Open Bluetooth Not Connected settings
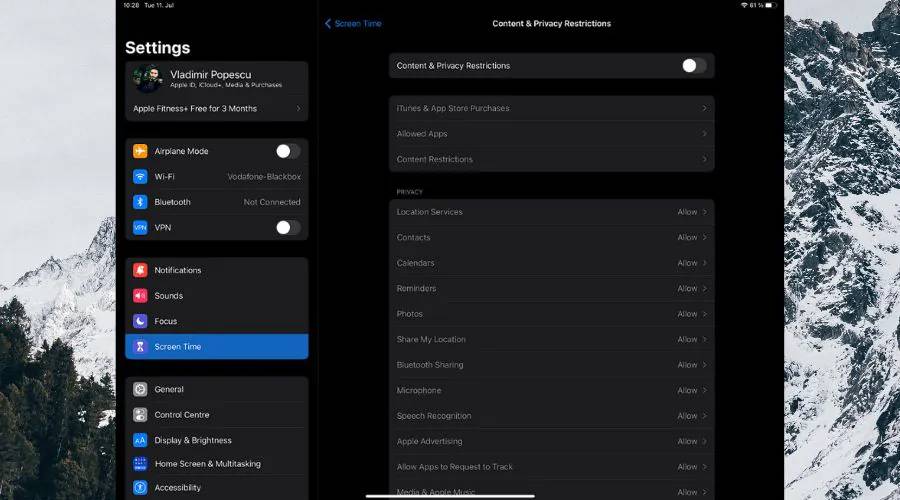 tap(216, 202)
